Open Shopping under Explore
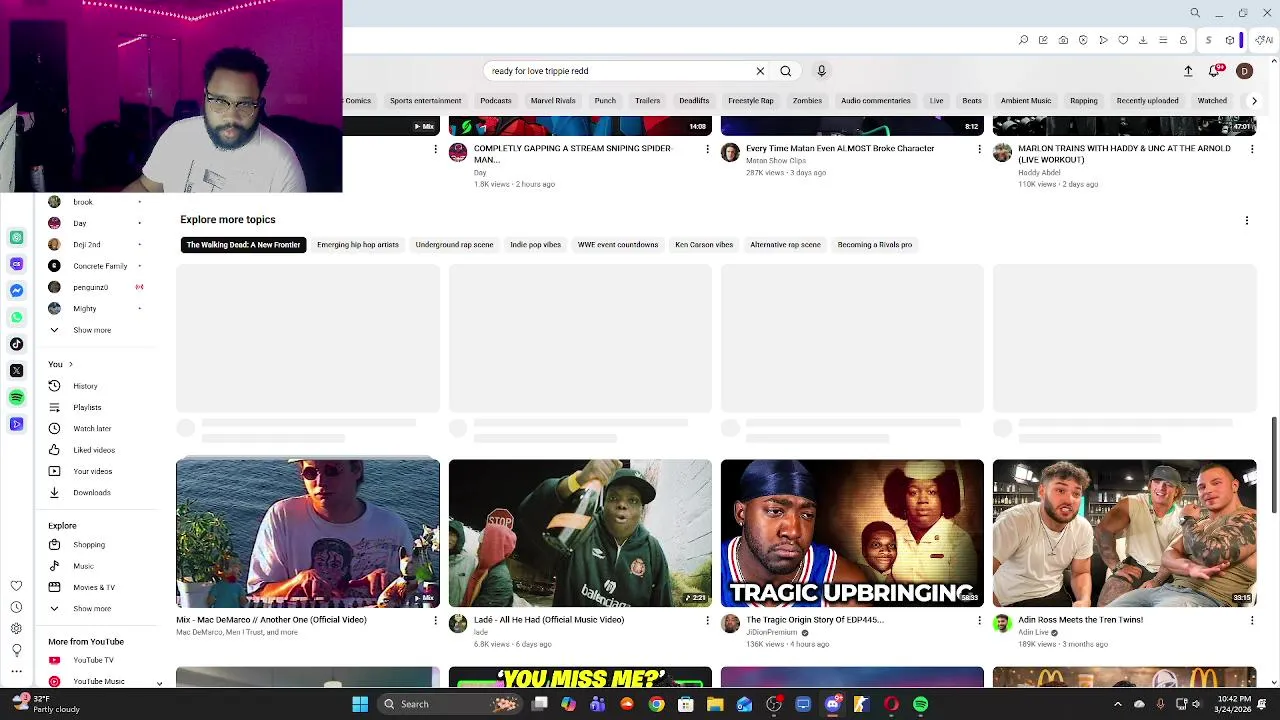 click(x=89, y=545)
